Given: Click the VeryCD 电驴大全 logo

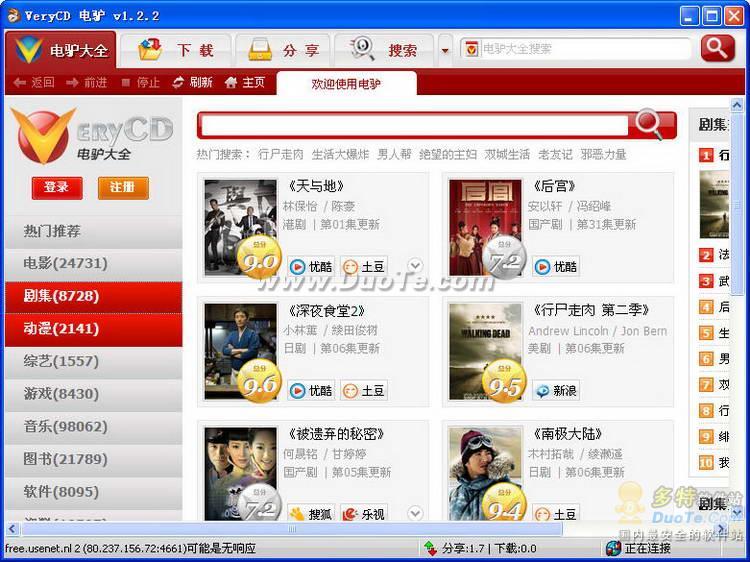Looking at the screenshot, I should point(92,136).
